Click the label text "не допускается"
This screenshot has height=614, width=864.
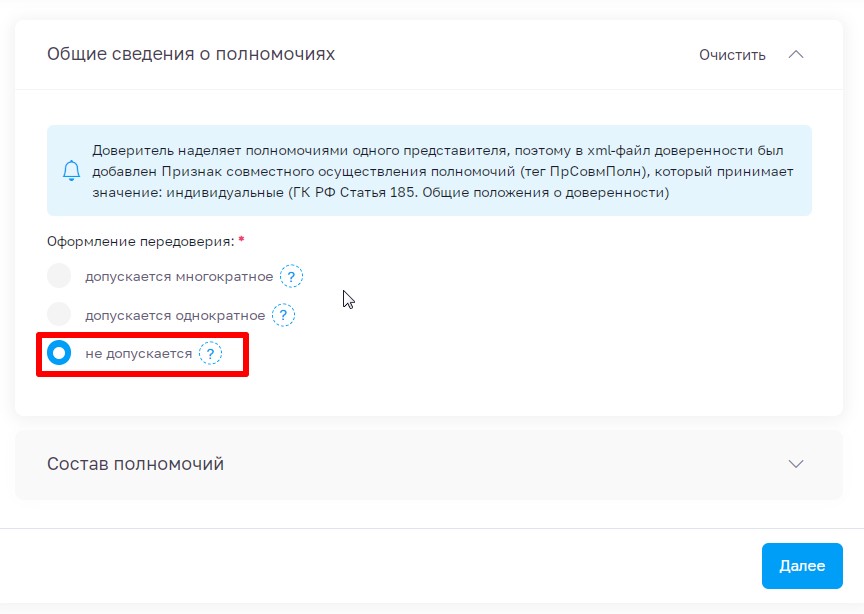(139, 353)
